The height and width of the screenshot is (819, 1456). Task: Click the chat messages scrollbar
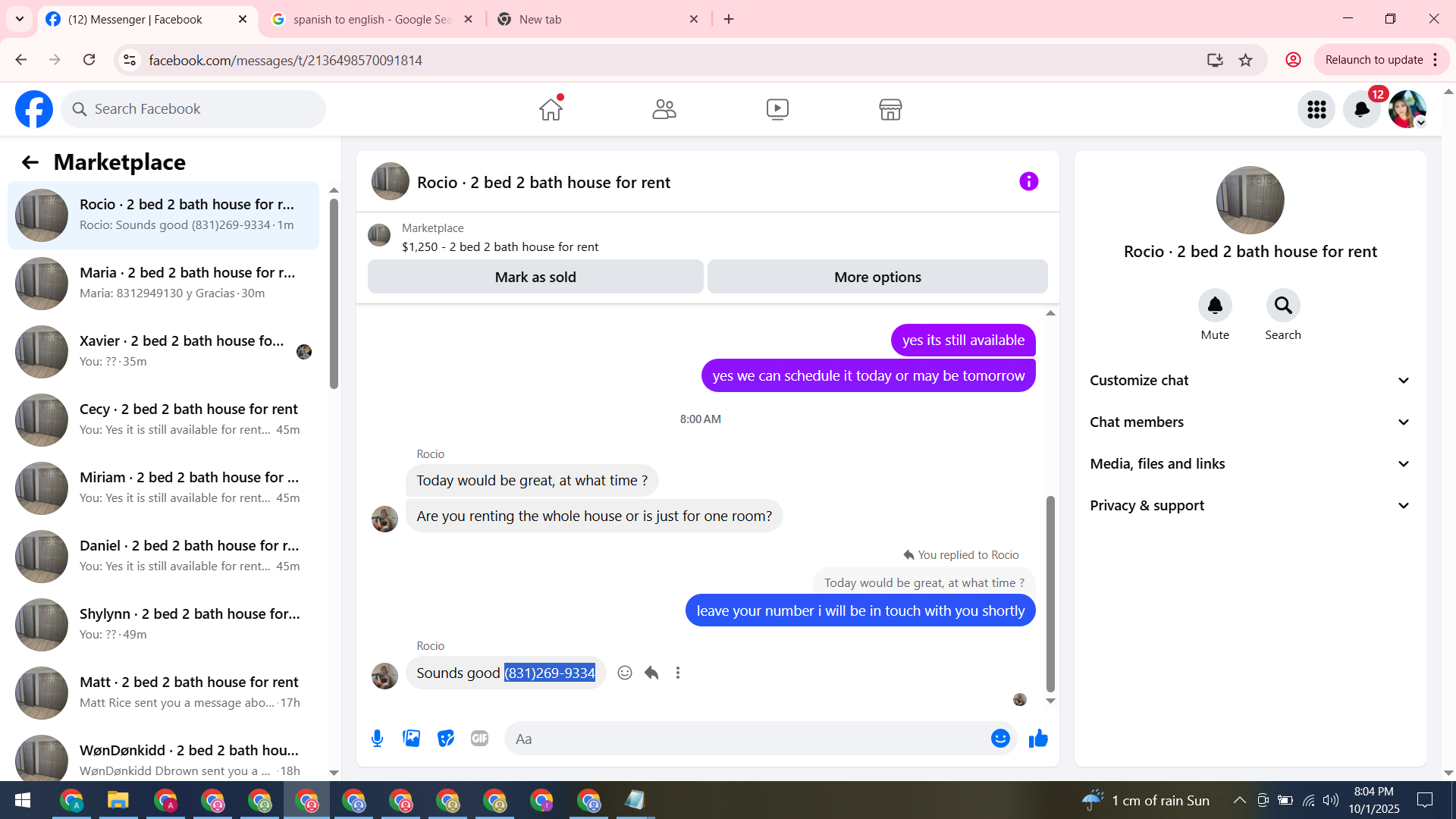coord(1050,594)
